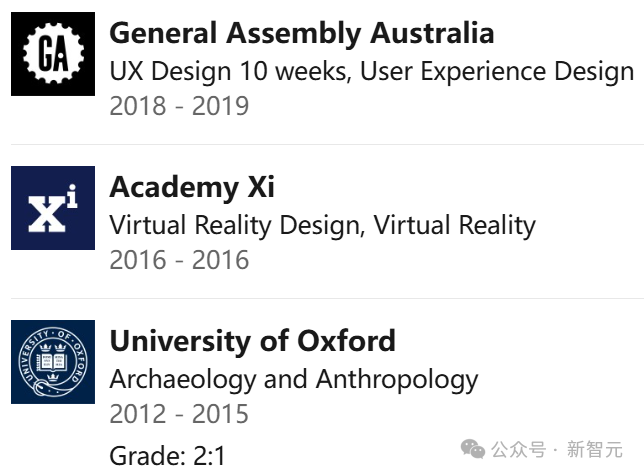This screenshot has height=476, width=644.
Task: Click the University of Oxford crest logo
Action: [53, 362]
